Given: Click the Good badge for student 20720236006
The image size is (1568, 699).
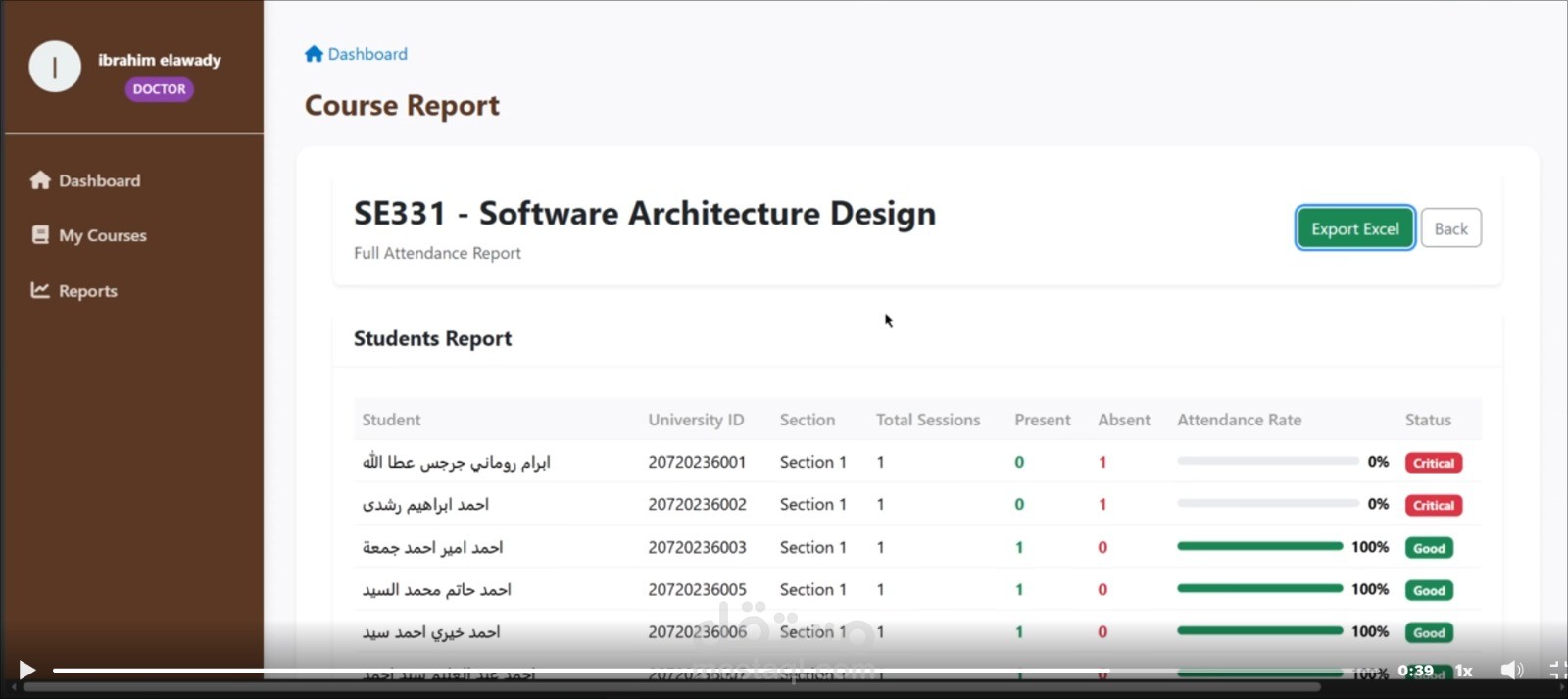Looking at the screenshot, I should 1429,632.
